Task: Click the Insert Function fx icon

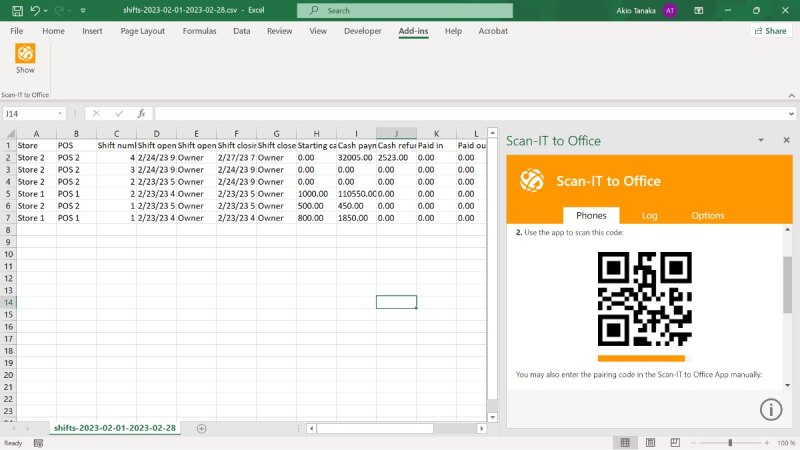Action: (x=141, y=114)
